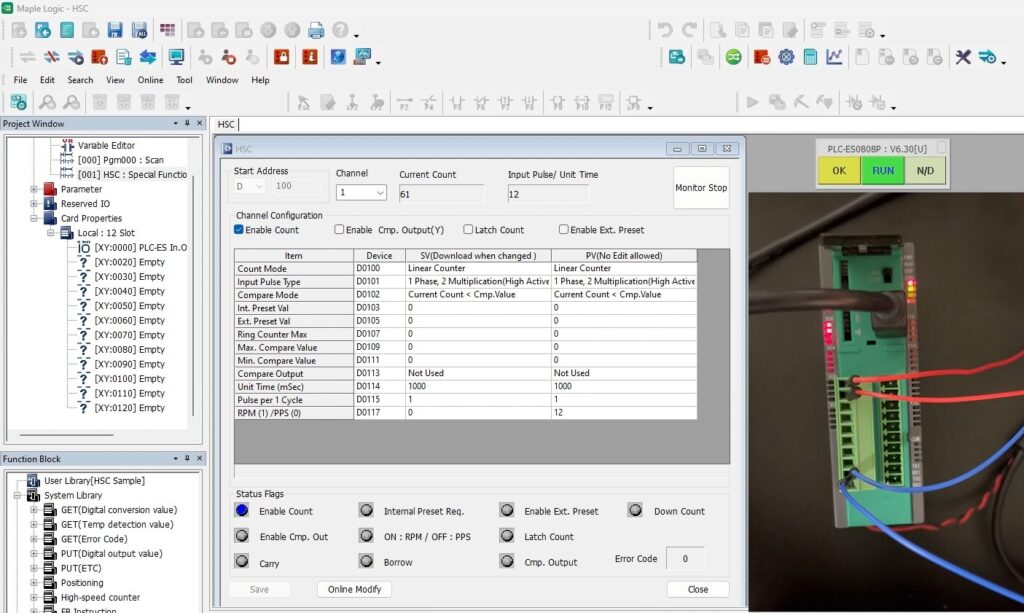Click the green shuffle arrows icon
Image resolution: width=1024 pixels, height=613 pixels.
(x=733, y=57)
